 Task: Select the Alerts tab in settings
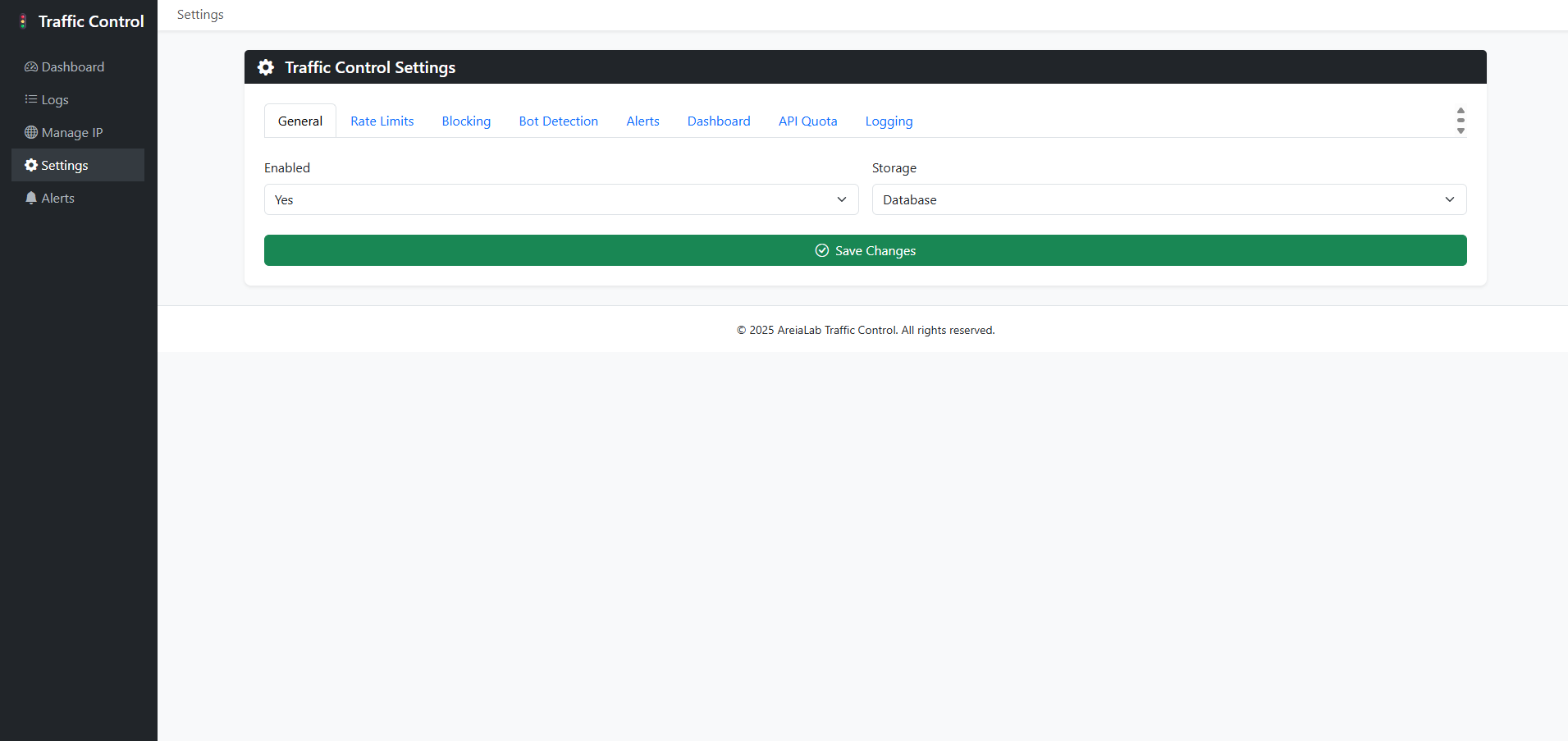[642, 121]
